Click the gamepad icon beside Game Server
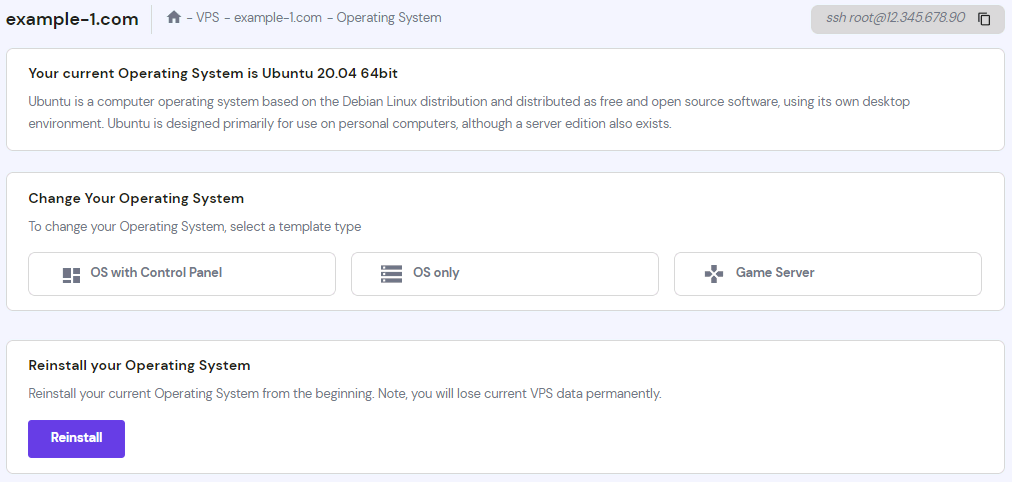The width and height of the screenshot is (1012, 482). [714, 274]
